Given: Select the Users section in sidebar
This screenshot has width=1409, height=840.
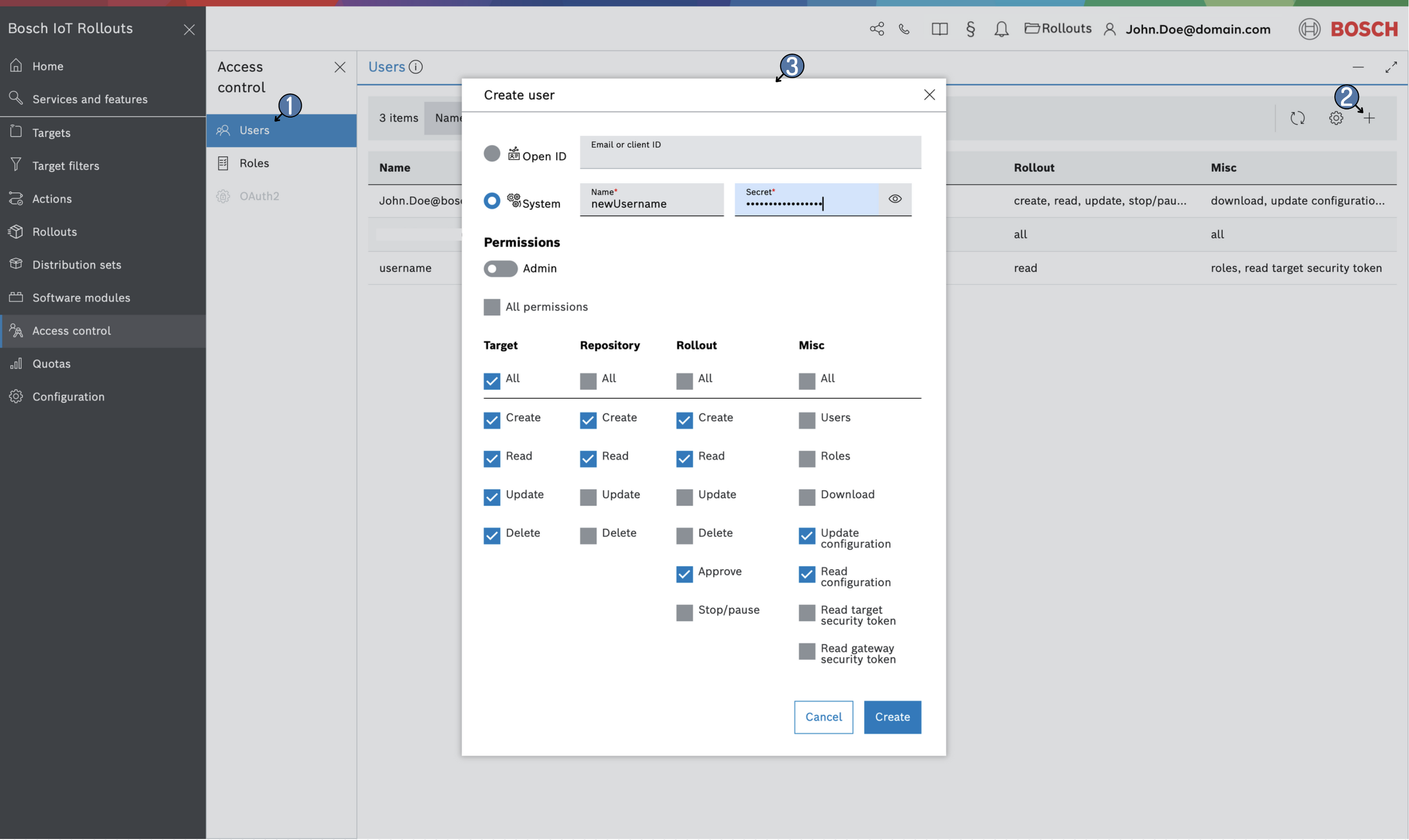Looking at the screenshot, I should pyautogui.click(x=253, y=130).
